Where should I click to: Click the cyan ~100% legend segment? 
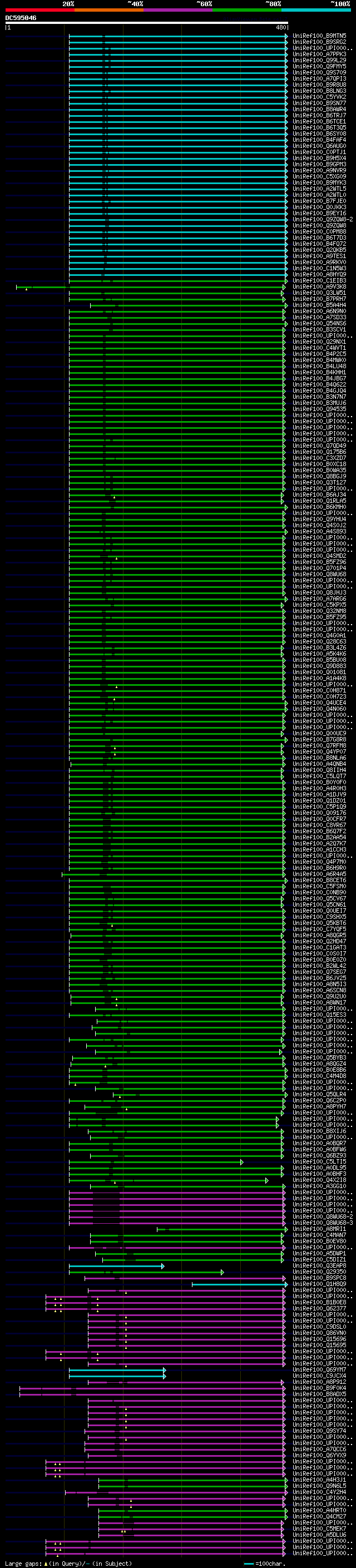316,10
